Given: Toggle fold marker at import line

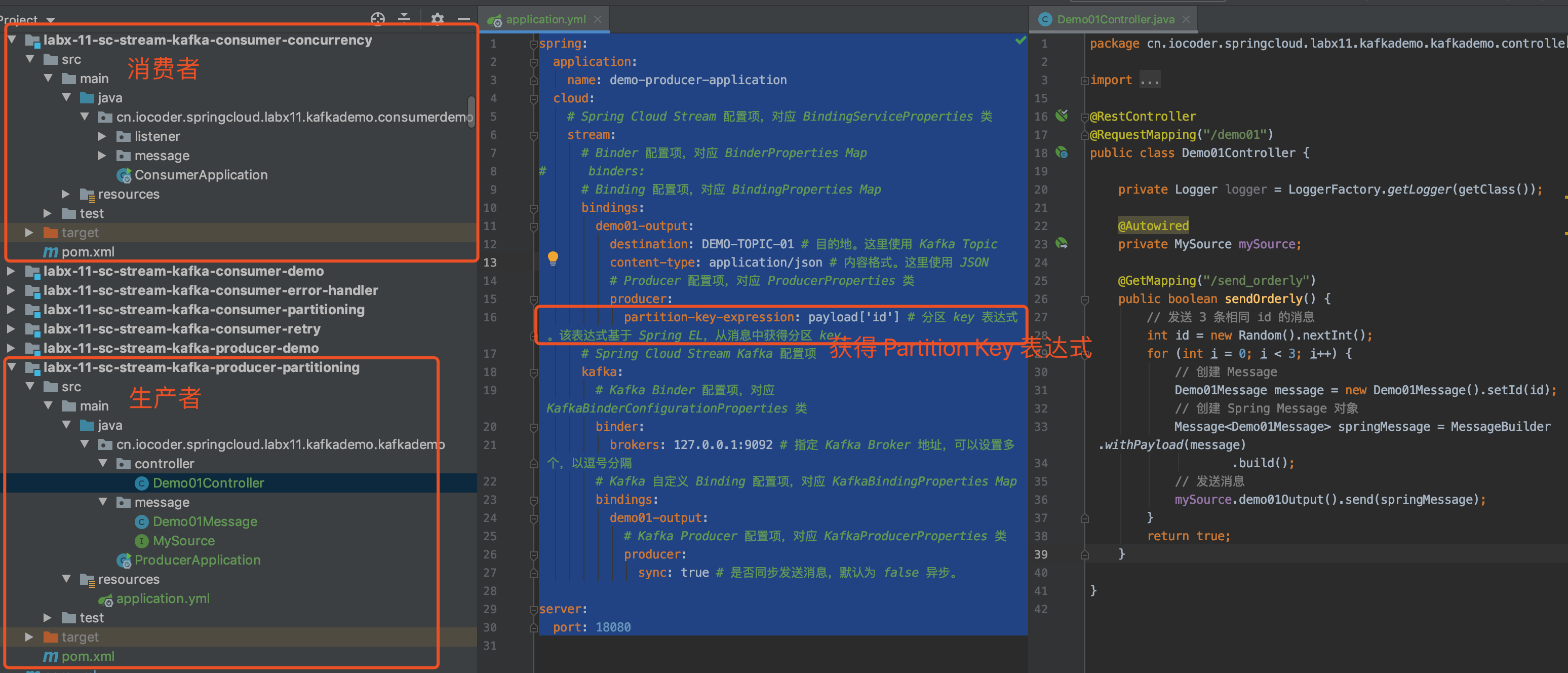Looking at the screenshot, I should (x=1084, y=81).
